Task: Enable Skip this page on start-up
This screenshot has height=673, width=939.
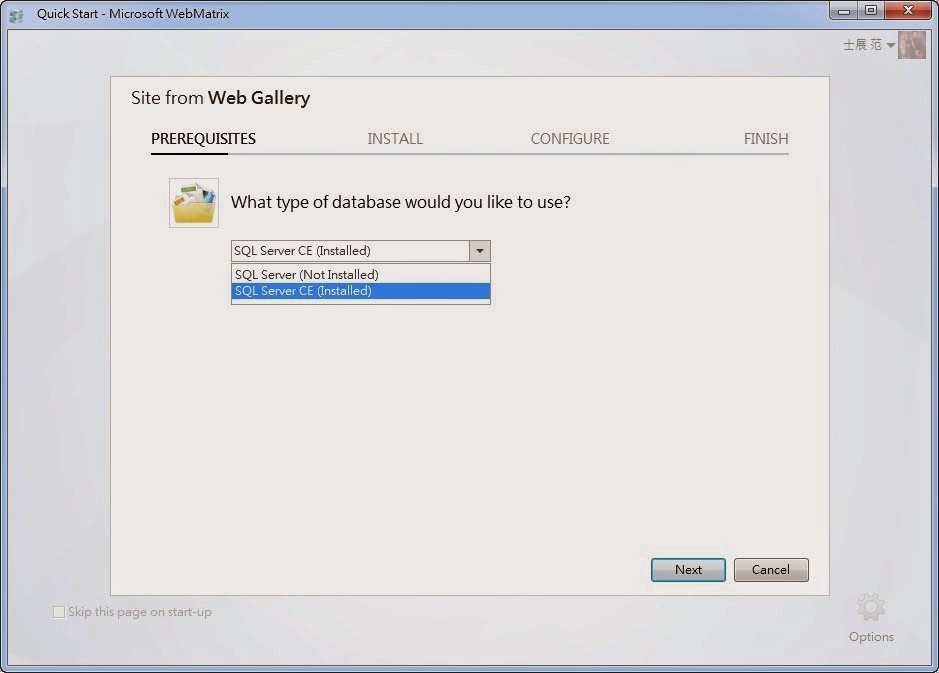Action: click(x=59, y=612)
